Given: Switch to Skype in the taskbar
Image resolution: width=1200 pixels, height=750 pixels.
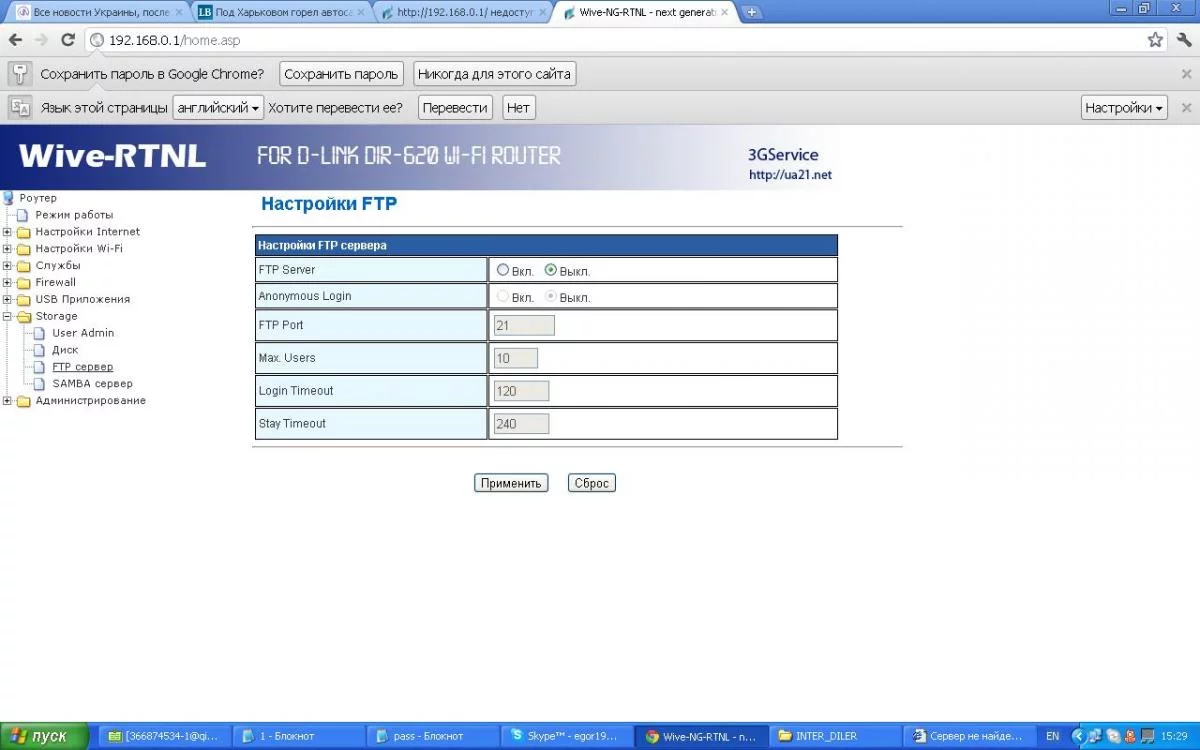Looking at the screenshot, I should (x=564, y=736).
